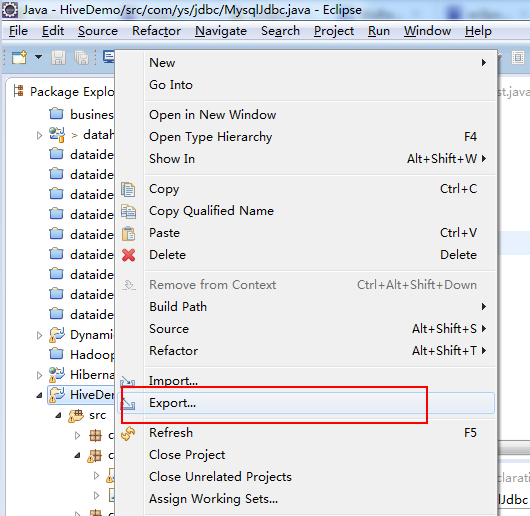
Task: Click the red Delete cross icon
Action: point(128,255)
